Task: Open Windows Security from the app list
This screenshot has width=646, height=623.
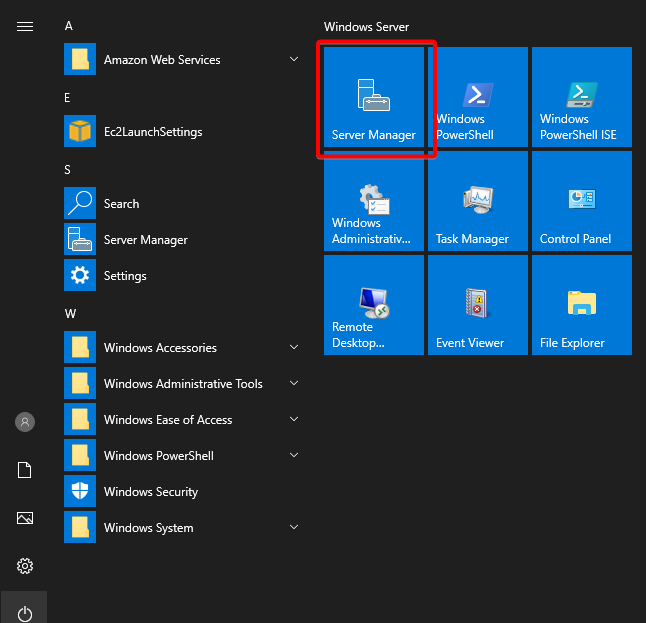Action: (x=181, y=491)
